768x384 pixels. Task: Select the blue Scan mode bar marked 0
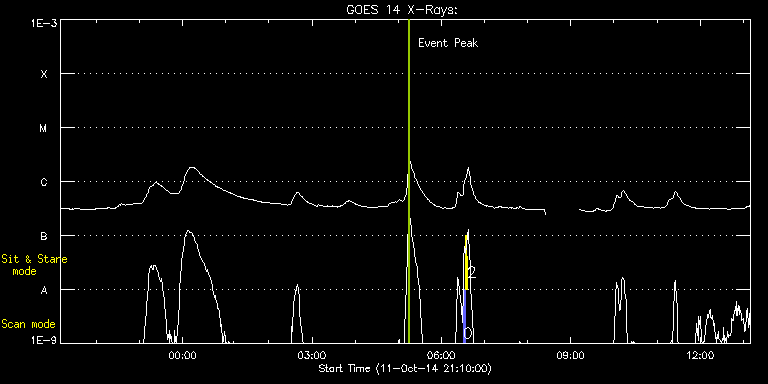tap(464, 316)
